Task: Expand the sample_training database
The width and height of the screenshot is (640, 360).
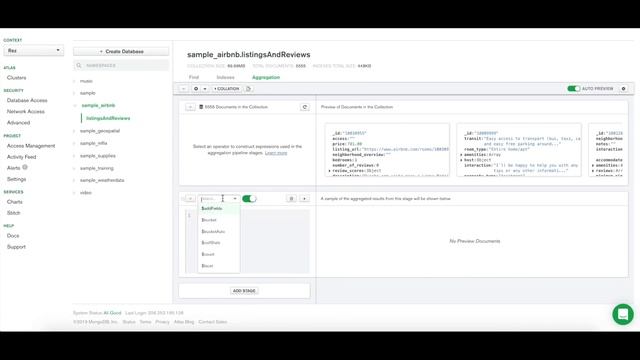Action: [74, 168]
